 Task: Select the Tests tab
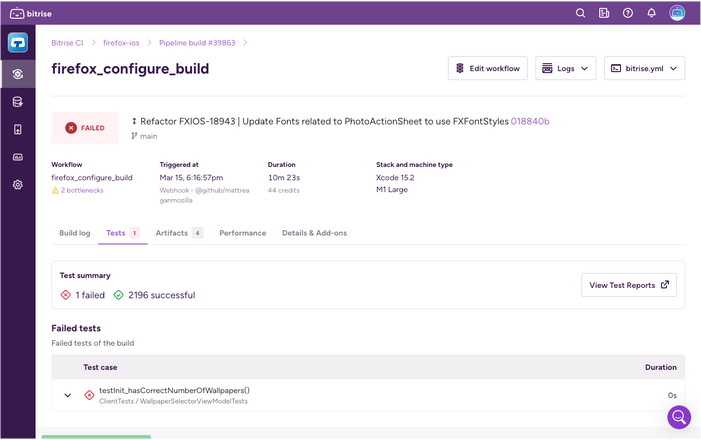tap(122, 233)
